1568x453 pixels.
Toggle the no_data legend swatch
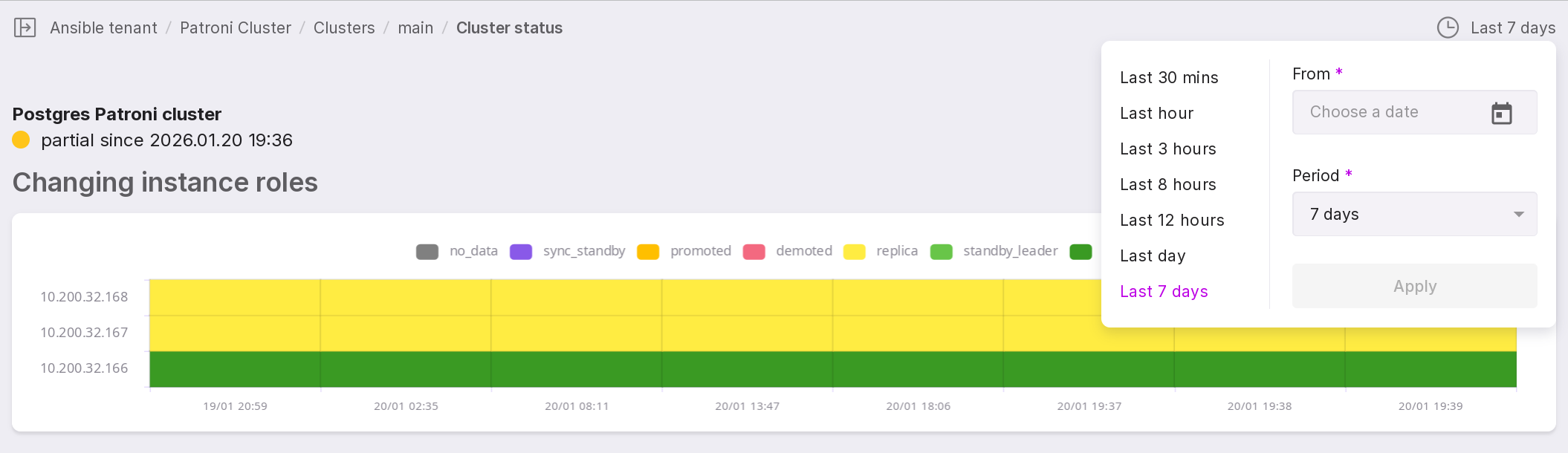[x=427, y=252]
